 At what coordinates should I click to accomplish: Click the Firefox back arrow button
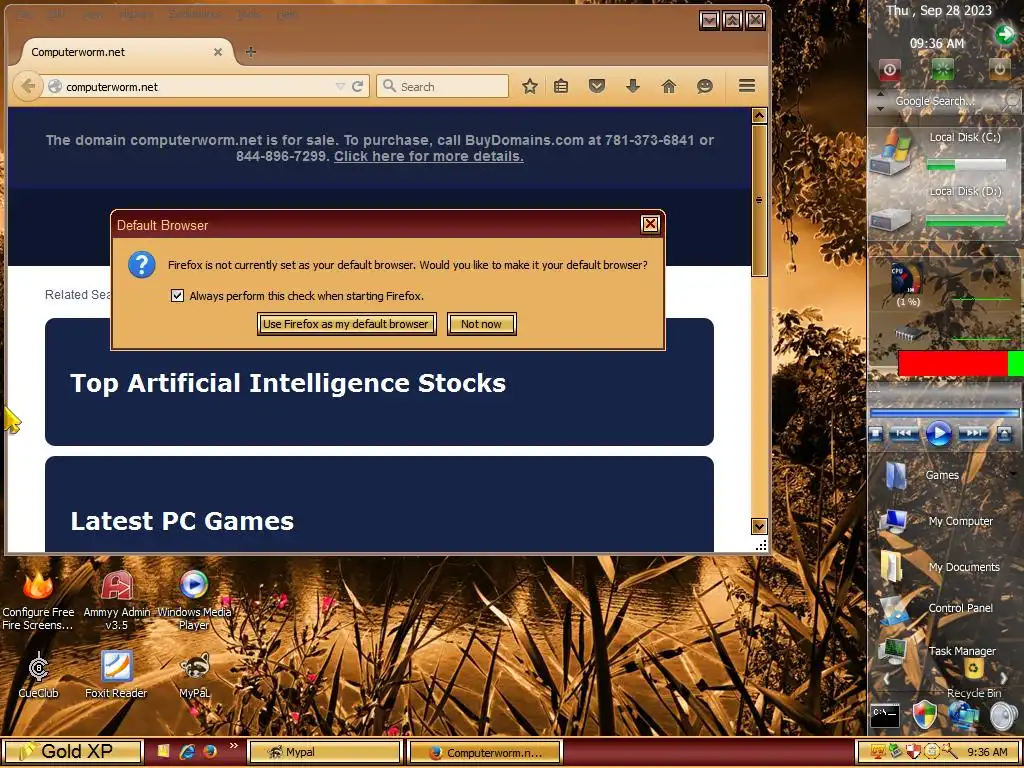(x=27, y=86)
